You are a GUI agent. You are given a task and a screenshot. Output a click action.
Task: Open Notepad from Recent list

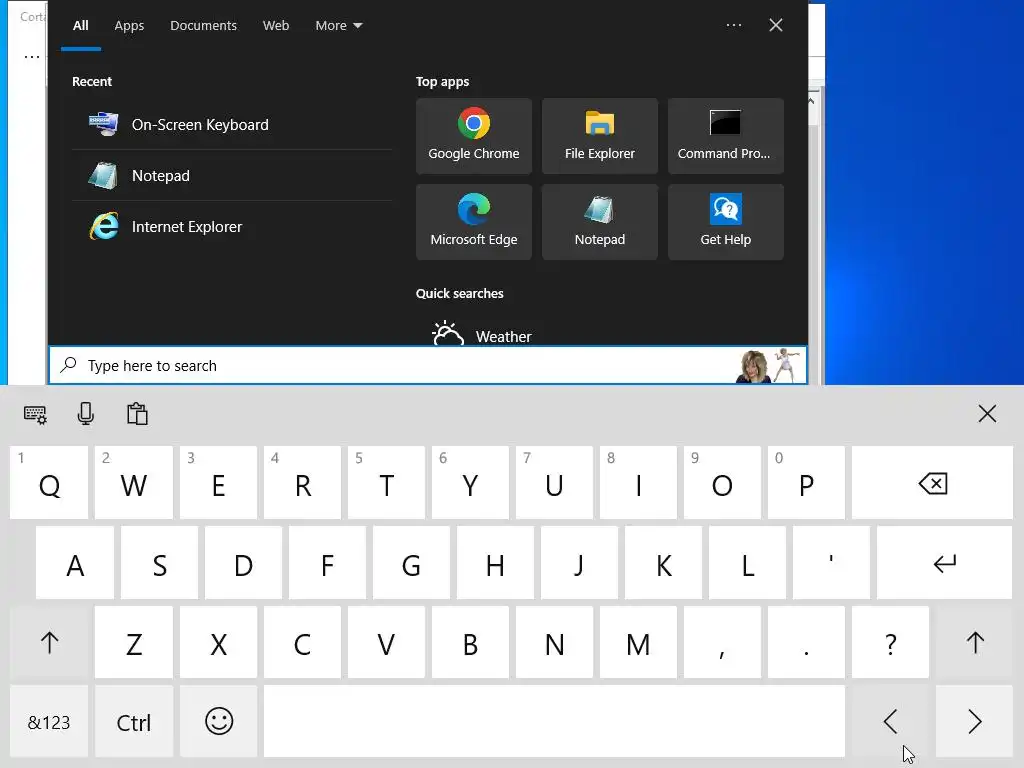click(232, 176)
